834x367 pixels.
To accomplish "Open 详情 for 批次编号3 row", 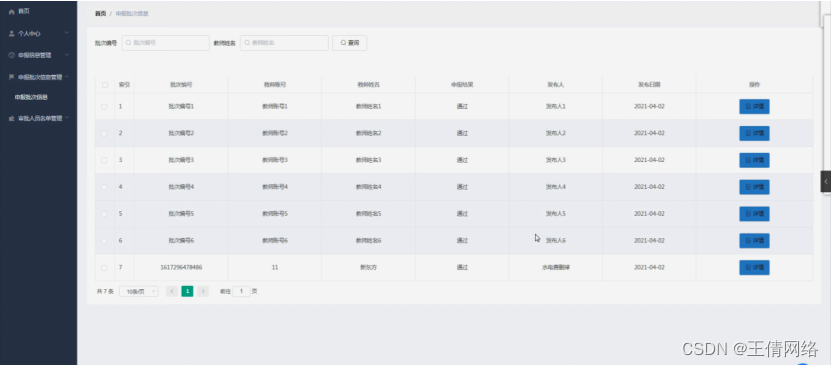I will tap(754, 160).
